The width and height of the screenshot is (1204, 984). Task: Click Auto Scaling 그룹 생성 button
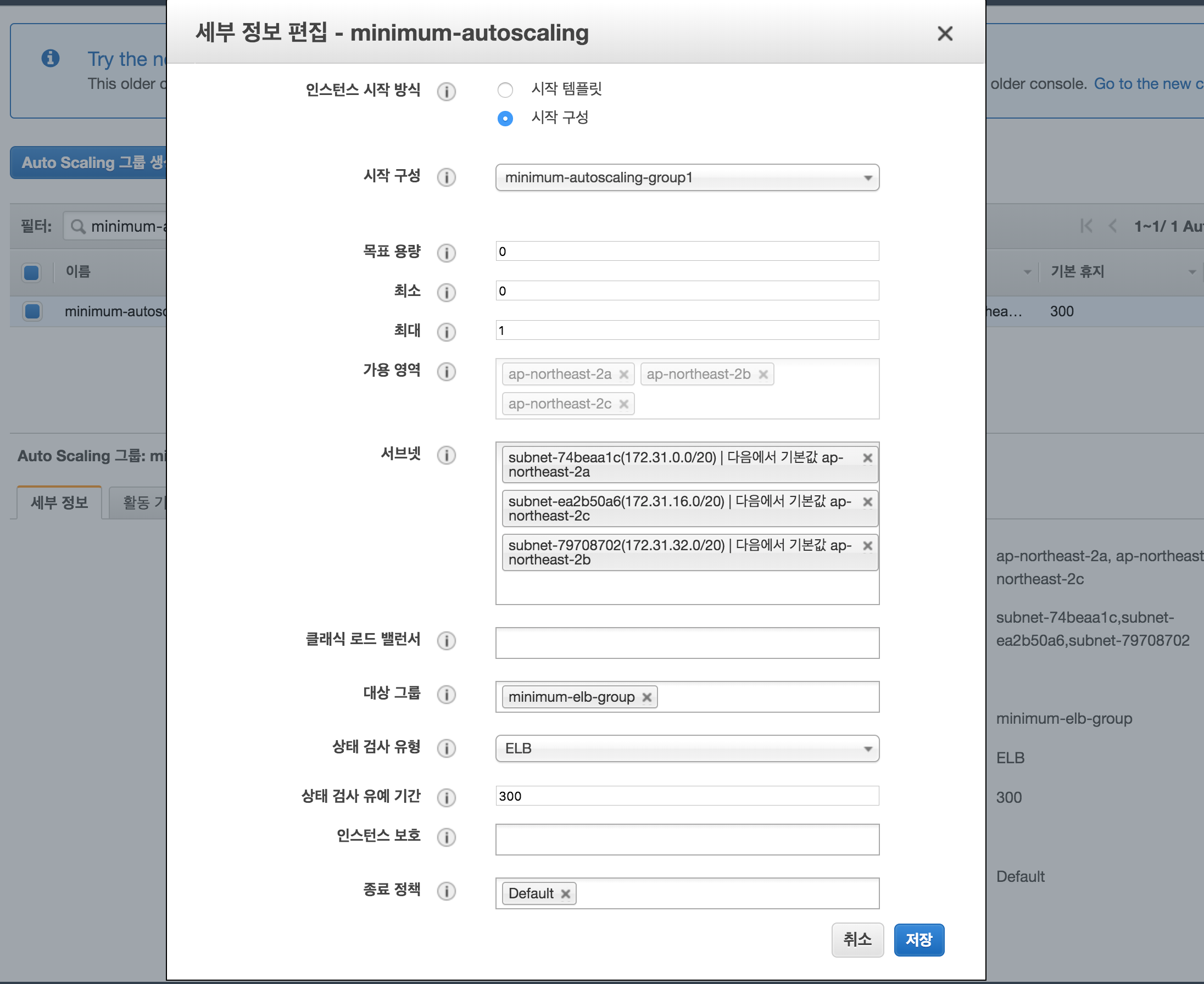[x=89, y=163]
